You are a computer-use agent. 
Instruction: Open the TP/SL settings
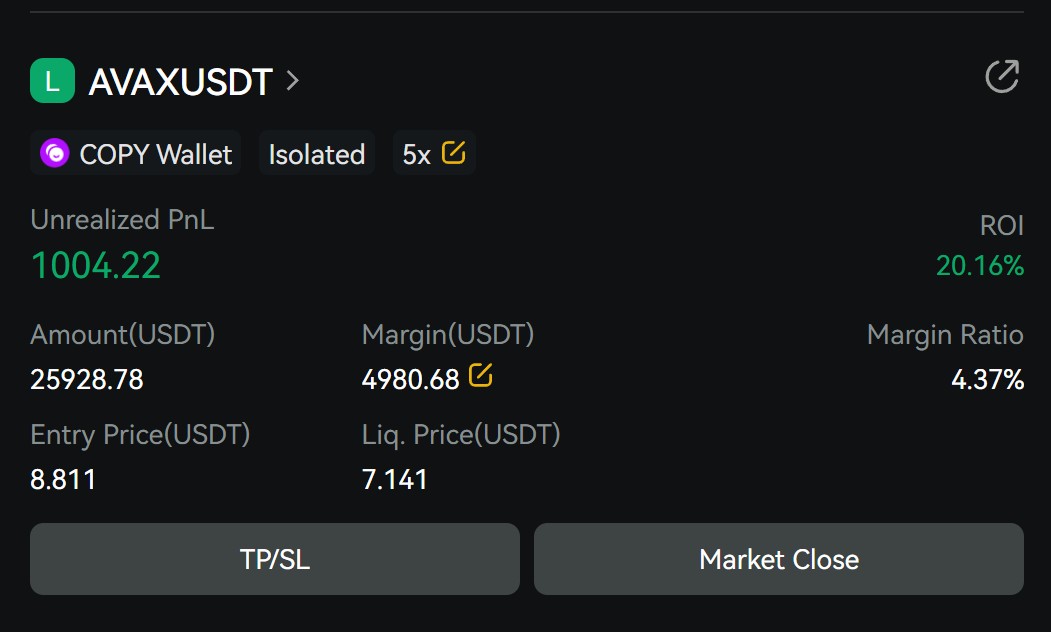[x=275, y=559]
